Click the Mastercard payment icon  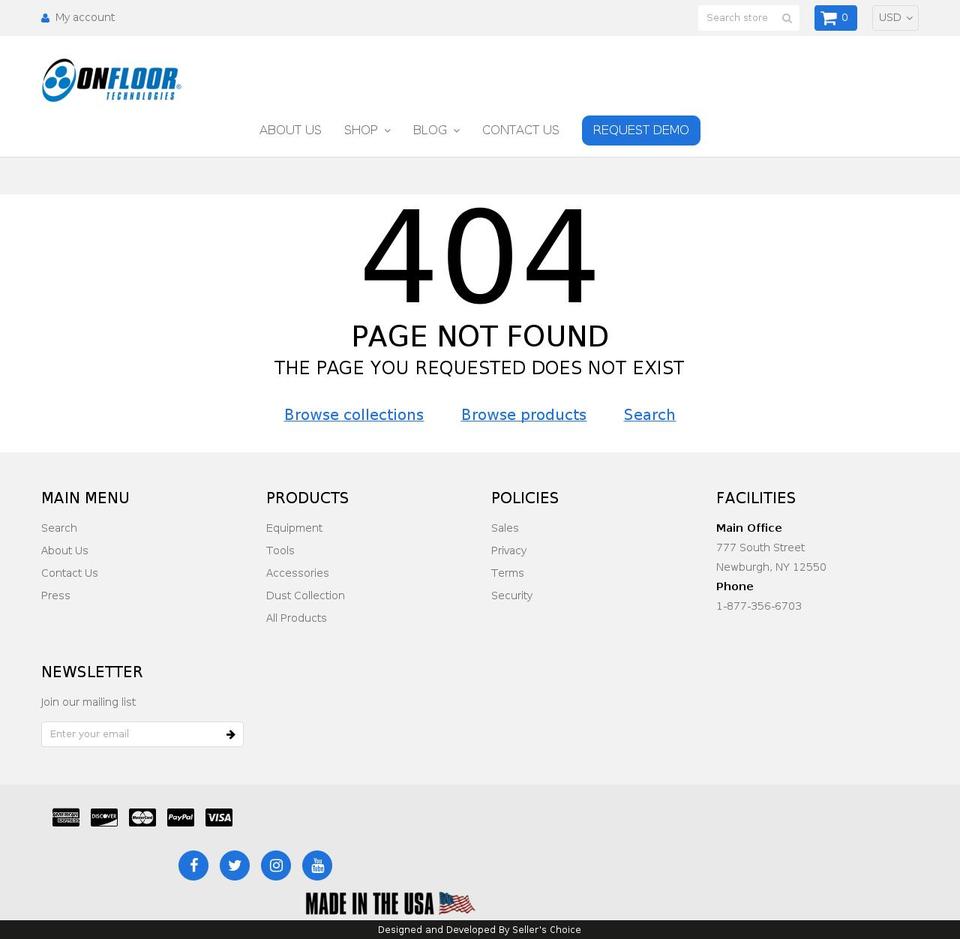(142, 817)
